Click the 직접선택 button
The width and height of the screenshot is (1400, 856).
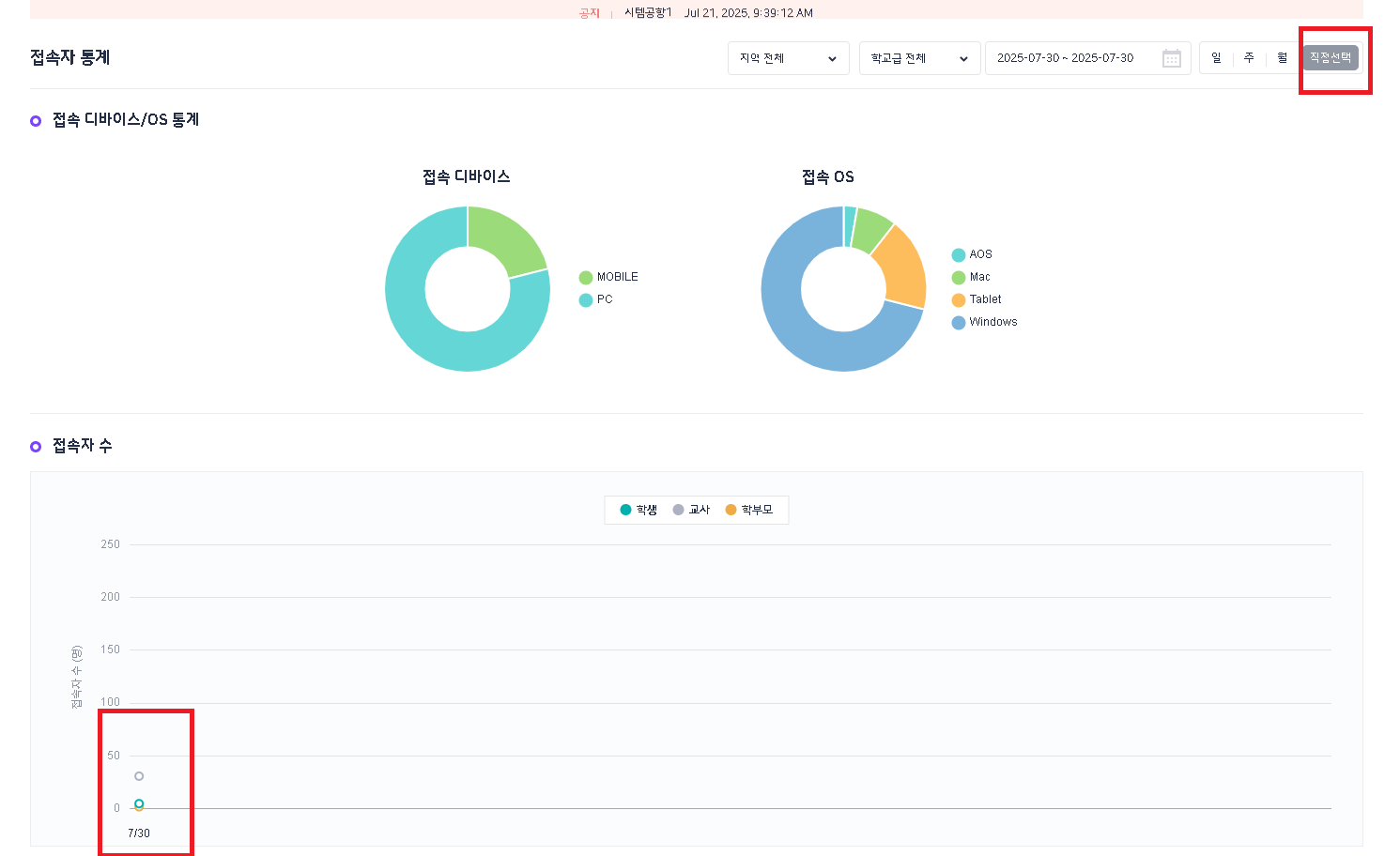click(x=1330, y=58)
